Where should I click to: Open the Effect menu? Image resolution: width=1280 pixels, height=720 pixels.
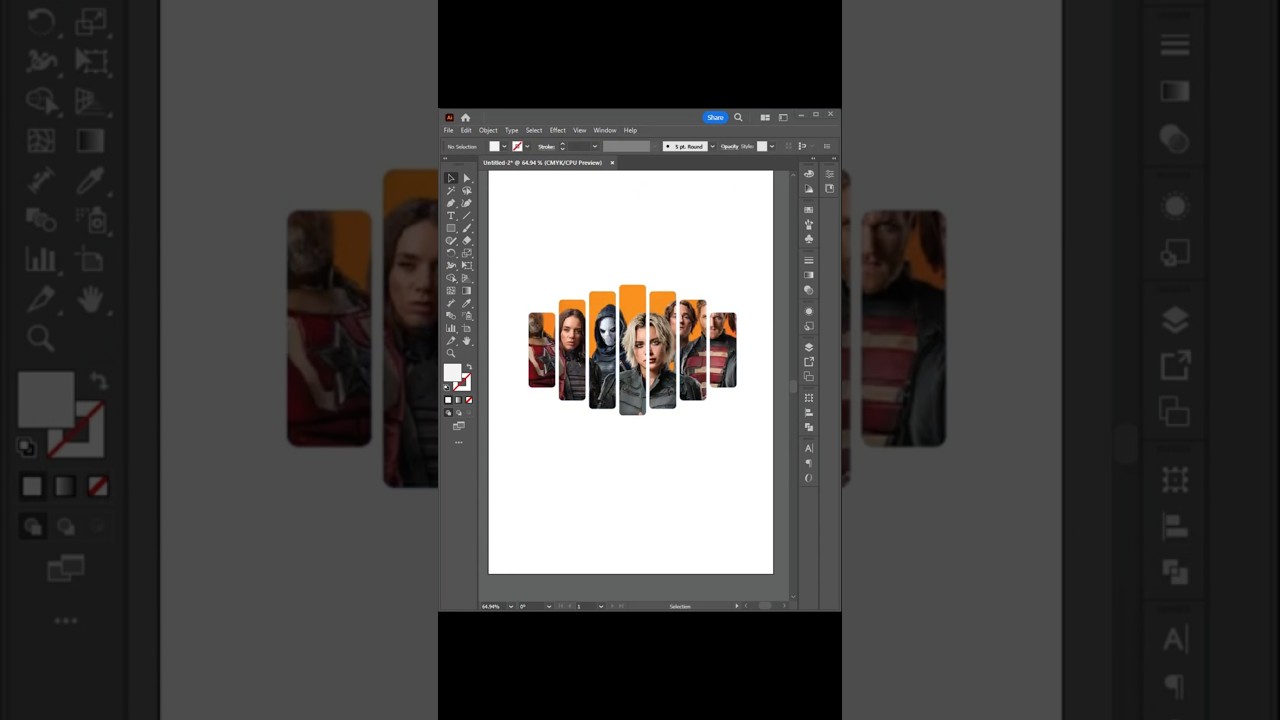(557, 130)
